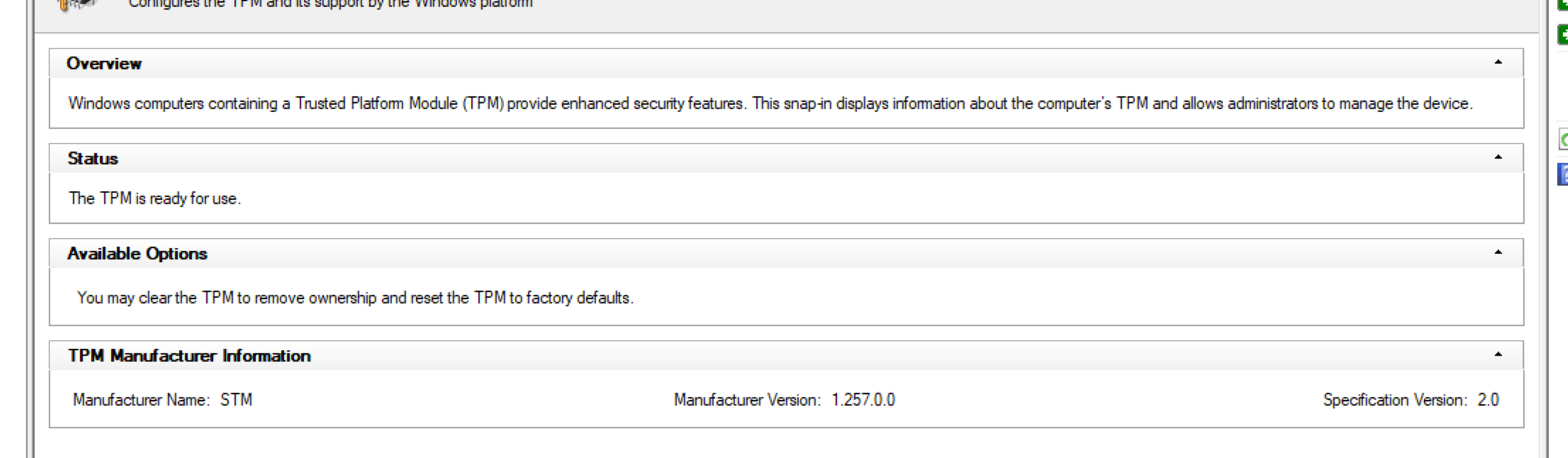Click the Manufacturer Version value 1.257.0.0

click(x=863, y=400)
